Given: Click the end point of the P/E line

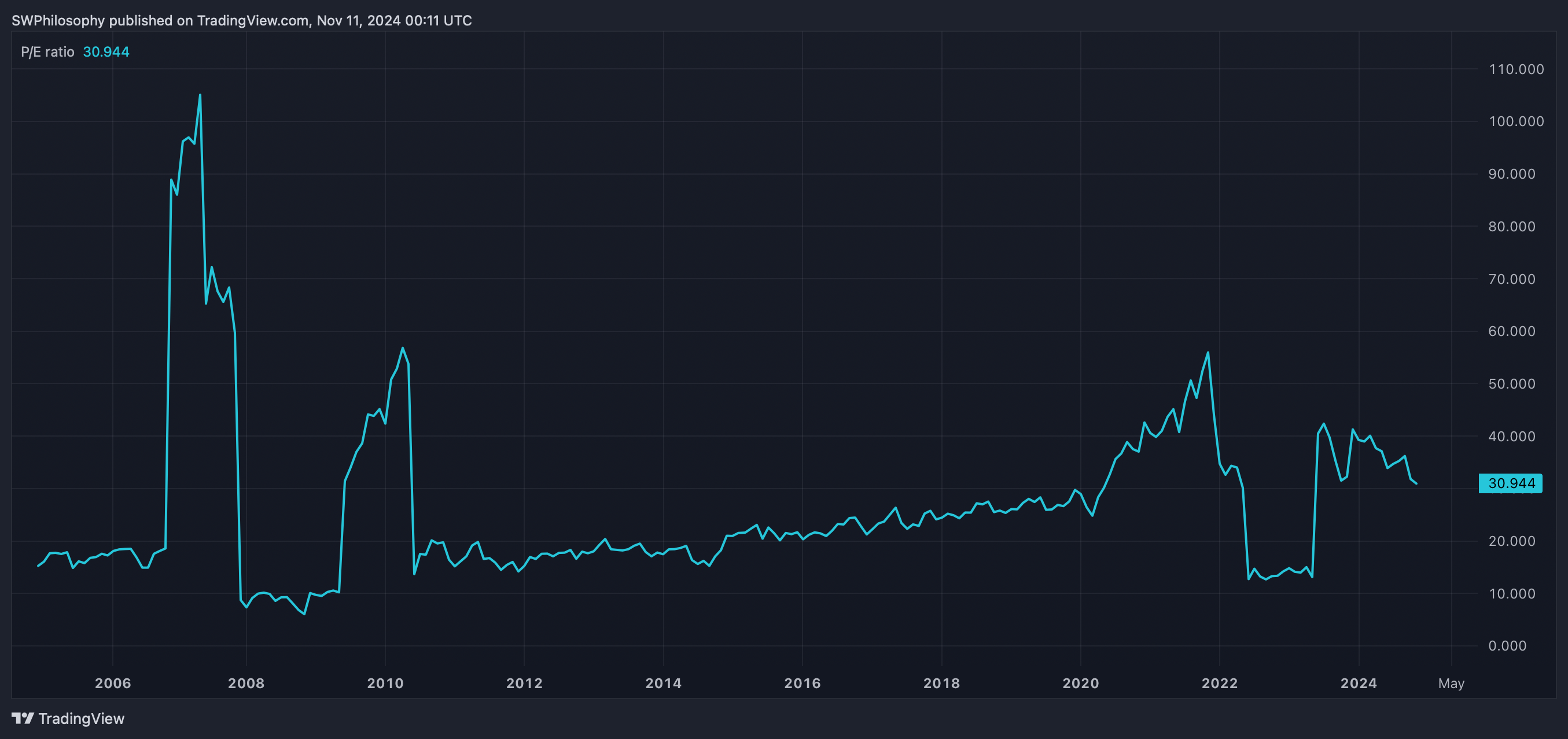Looking at the screenshot, I should pyautogui.click(x=1416, y=483).
